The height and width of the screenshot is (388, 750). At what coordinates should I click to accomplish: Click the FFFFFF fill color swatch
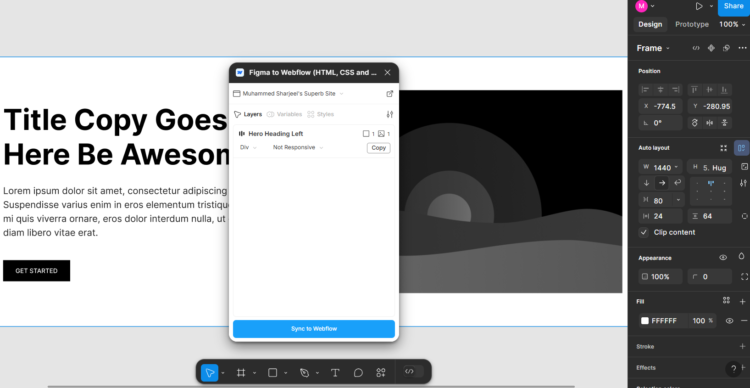[645, 321]
